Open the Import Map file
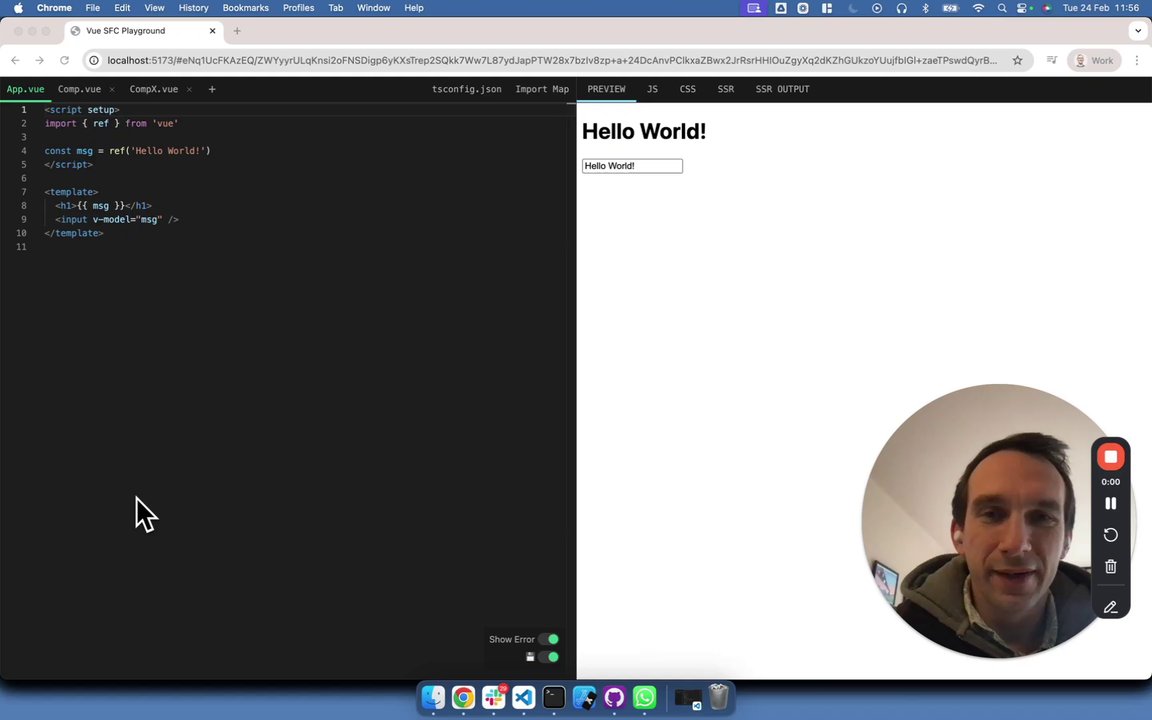The image size is (1152, 720). [x=542, y=89]
